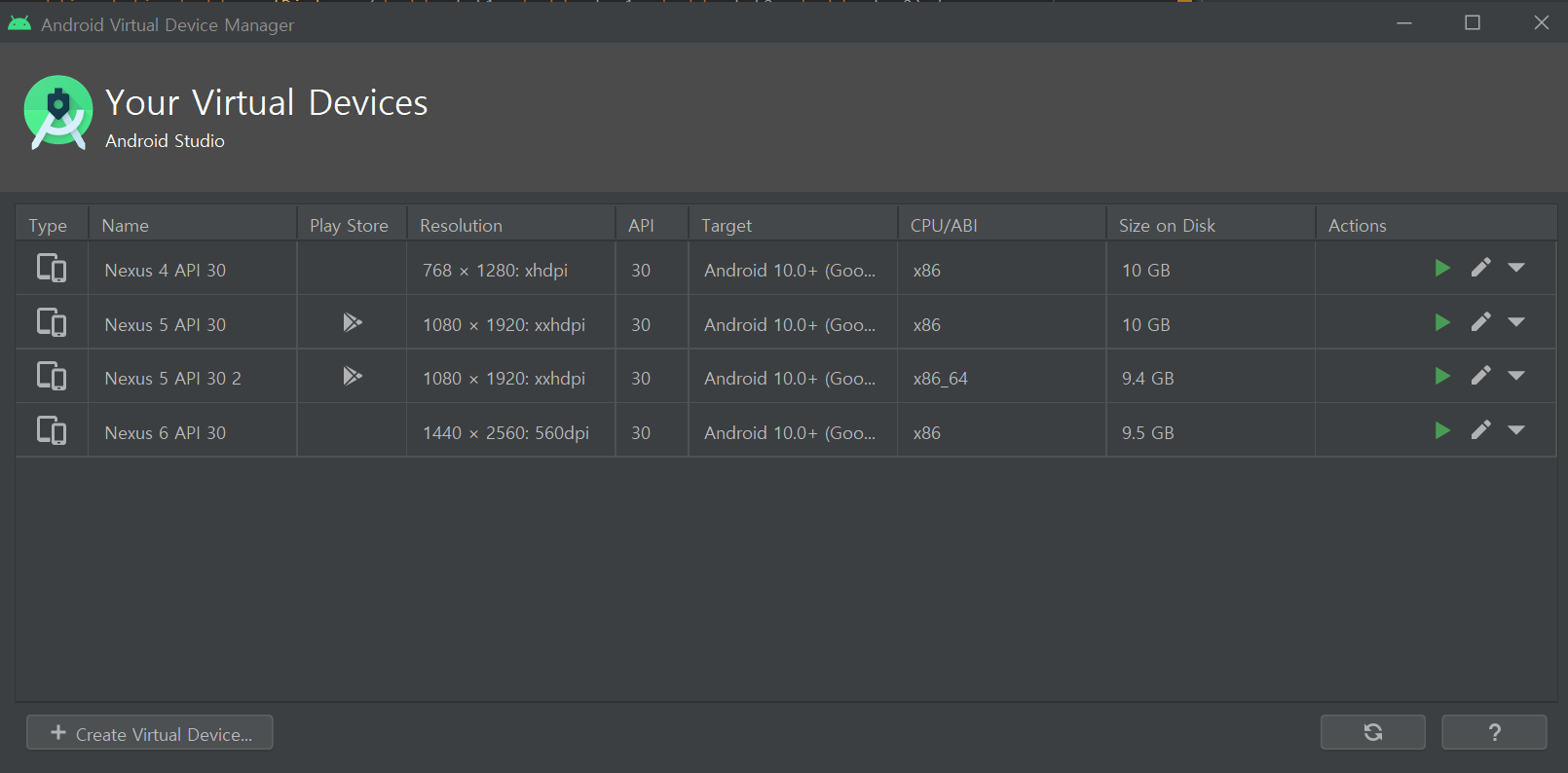Viewport: 1568px width, 773px height.
Task: Open more actions for Nexus 5 API 30
Action: pos(1516,322)
